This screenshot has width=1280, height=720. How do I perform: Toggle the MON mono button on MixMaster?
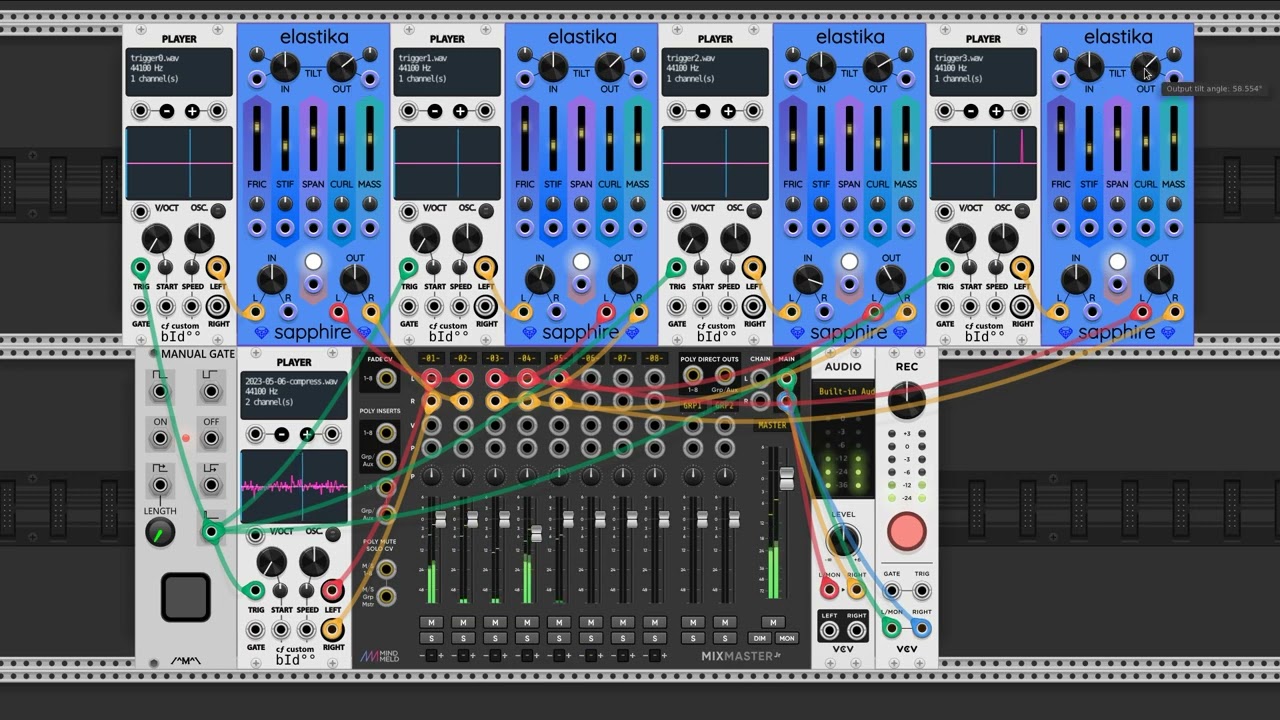click(x=787, y=638)
